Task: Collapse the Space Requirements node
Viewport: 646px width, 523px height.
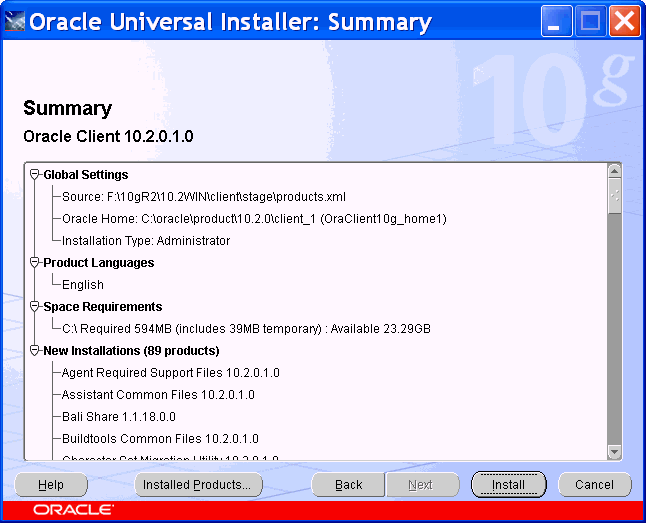Action: 34,307
